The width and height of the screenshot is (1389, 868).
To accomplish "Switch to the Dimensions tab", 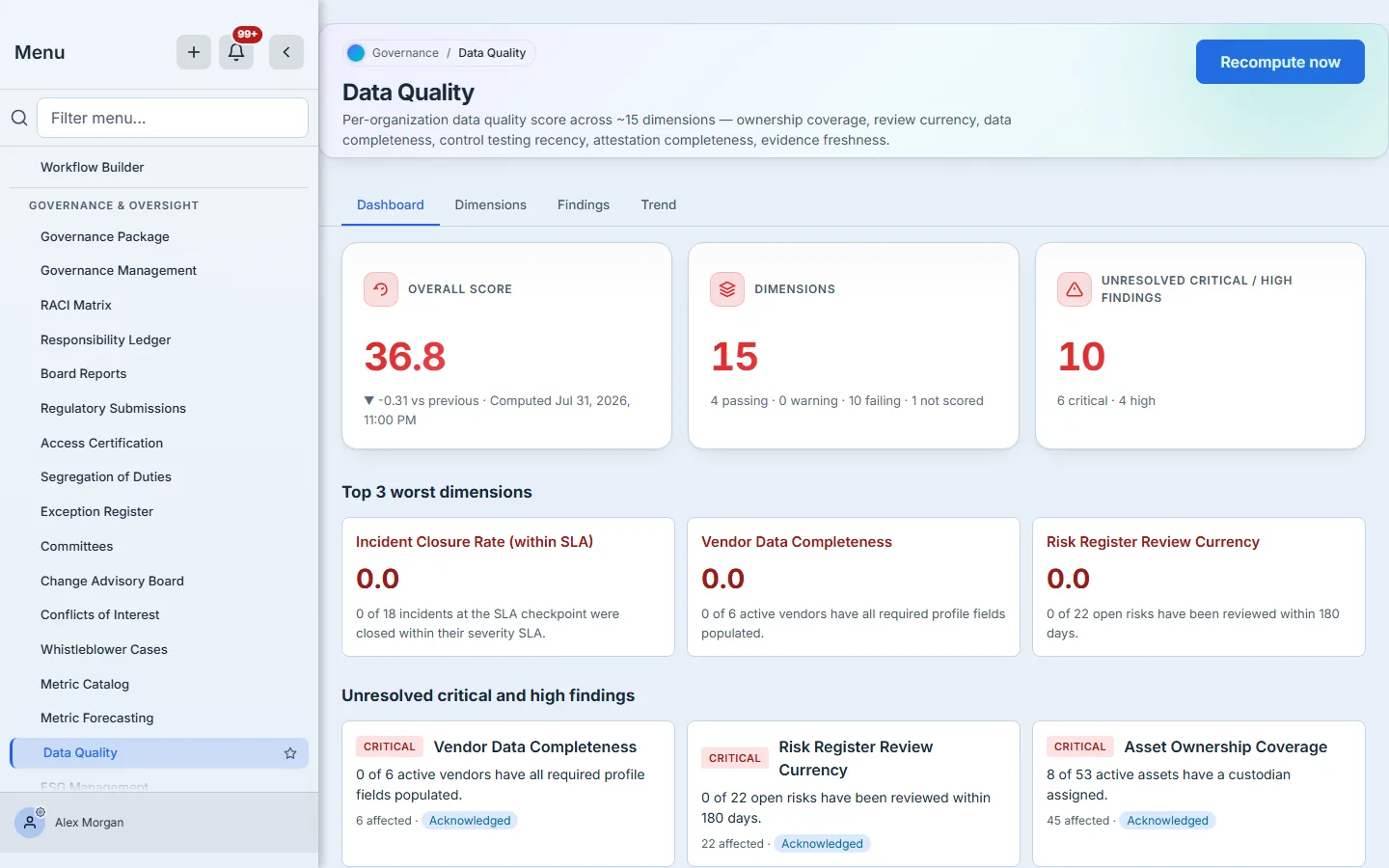I will [491, 204].
